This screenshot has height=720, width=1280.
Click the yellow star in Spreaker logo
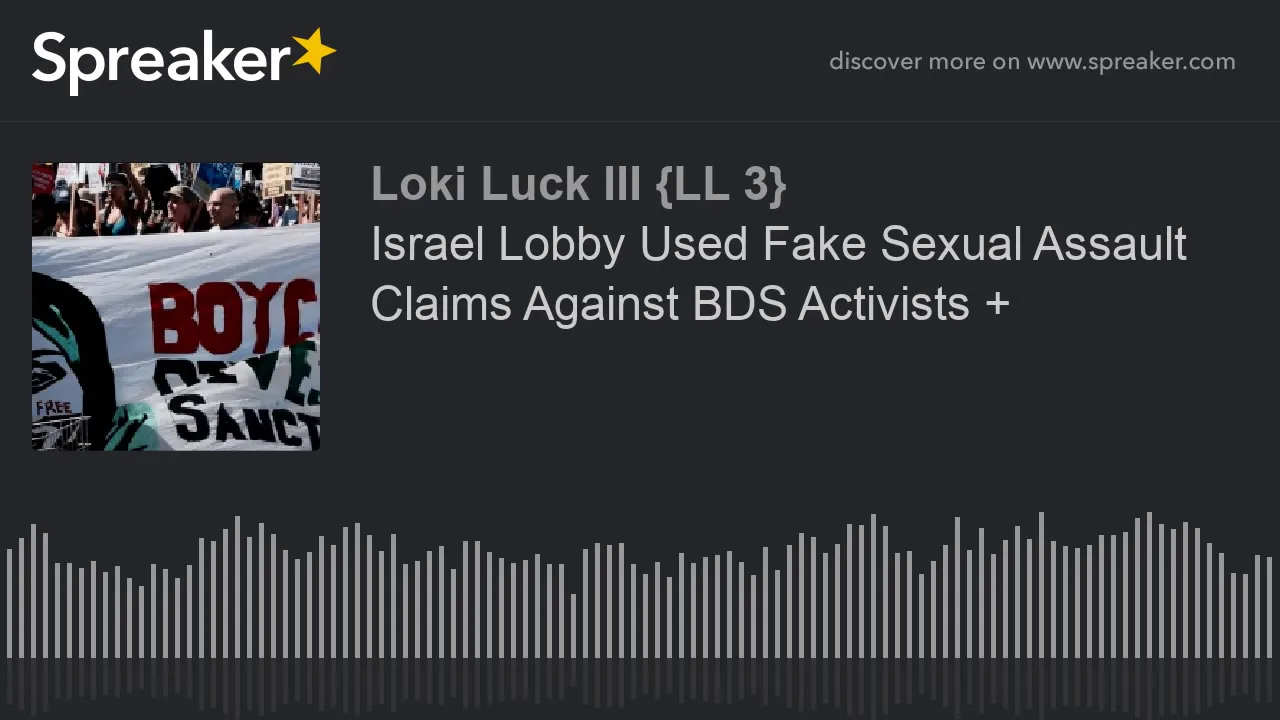[x=313, y=52]
